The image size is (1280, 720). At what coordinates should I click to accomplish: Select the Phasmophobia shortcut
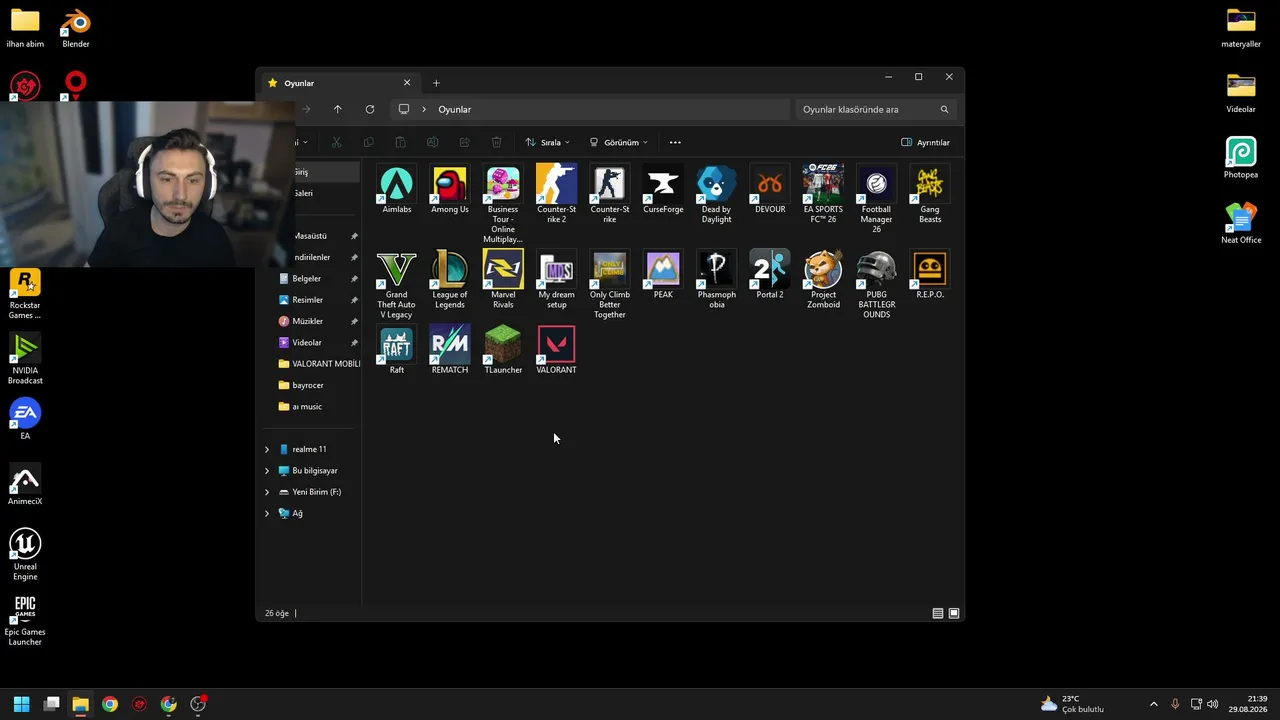[716, 279]
